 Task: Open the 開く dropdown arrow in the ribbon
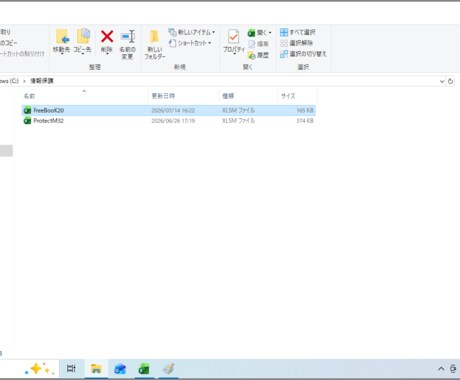point(270,33)
